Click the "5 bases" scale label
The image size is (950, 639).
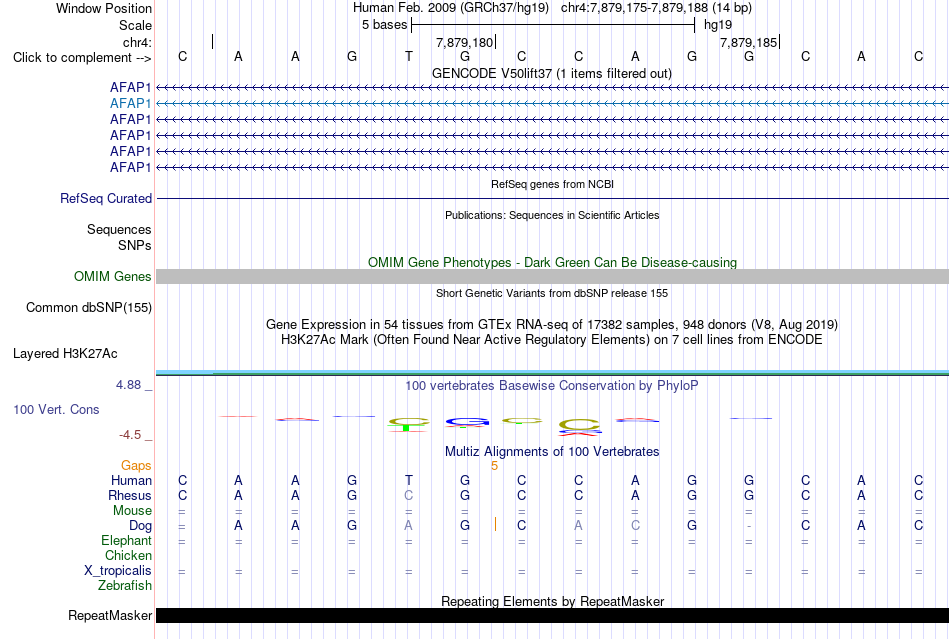[x=385, y=25]
